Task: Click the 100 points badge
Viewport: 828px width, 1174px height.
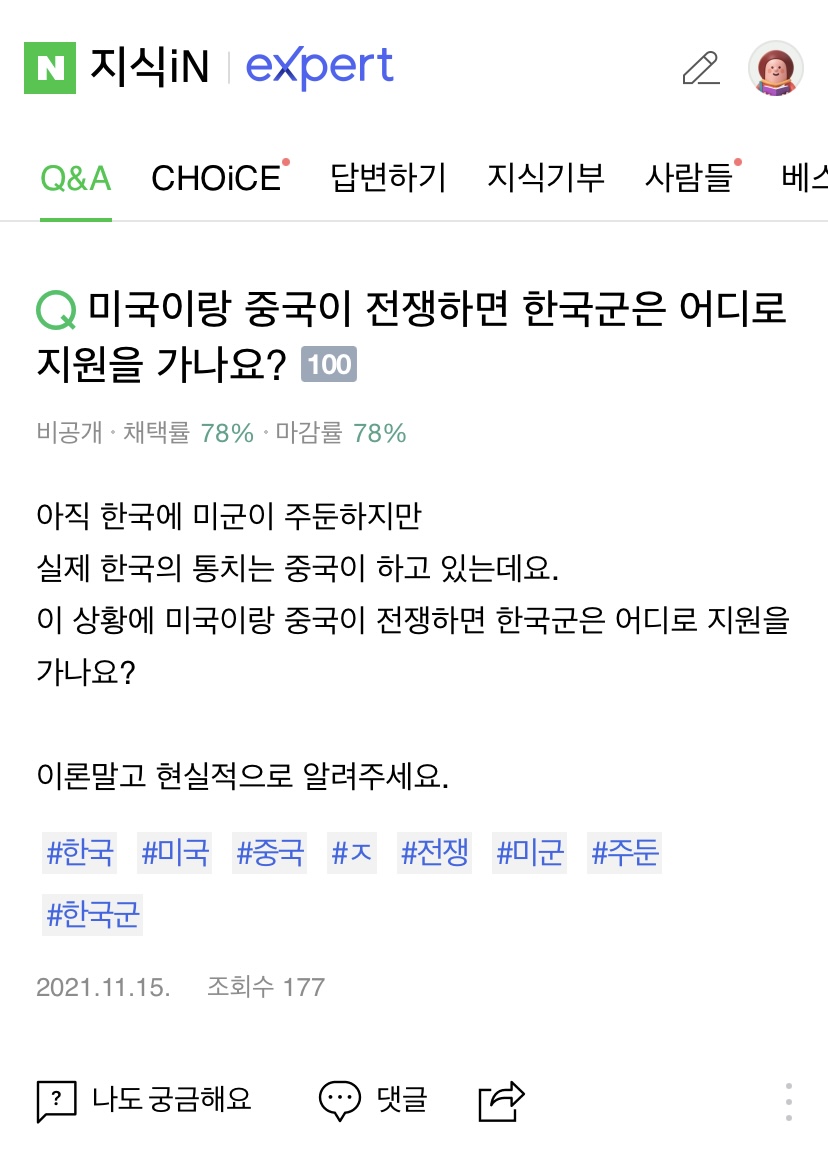Action: coord(329,365)
